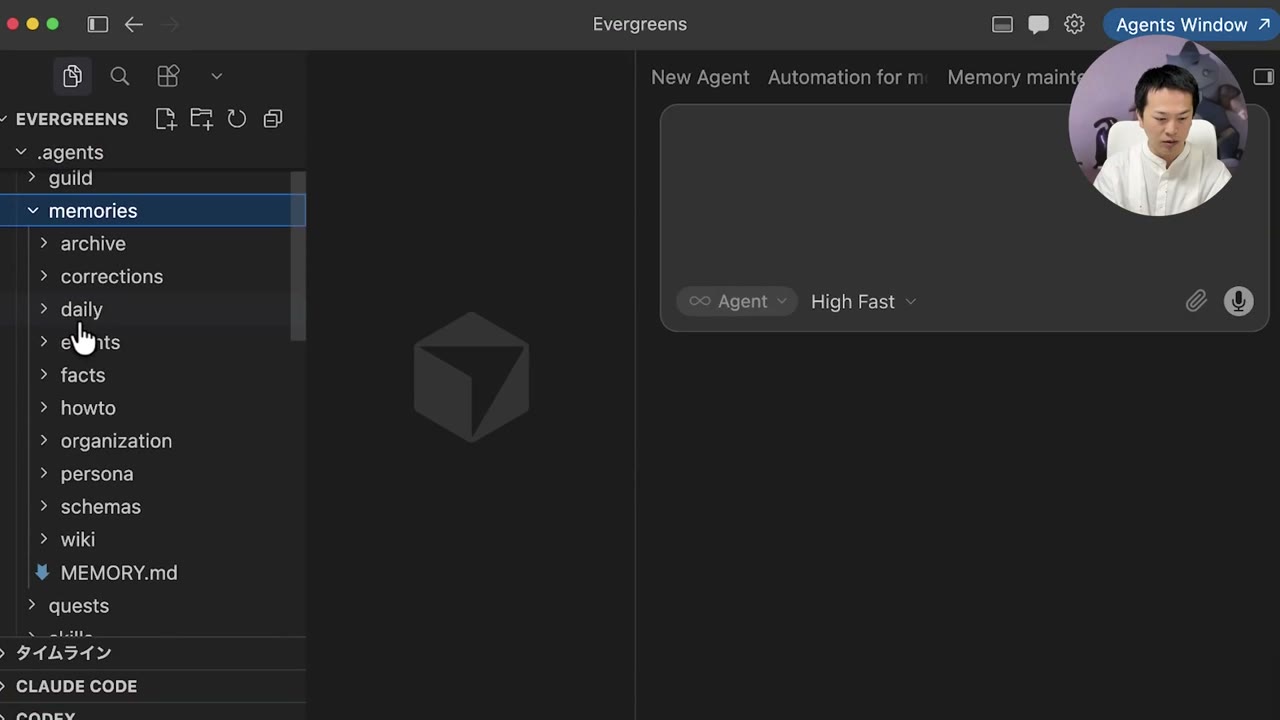Toggle the primary sidebar visibility
1280x720 pixels.
(98, 24)
